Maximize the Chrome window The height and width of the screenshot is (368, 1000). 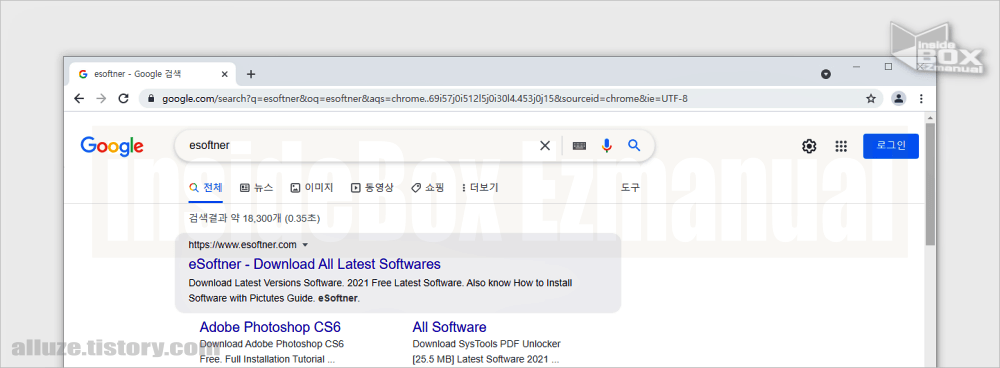point(888,66)
